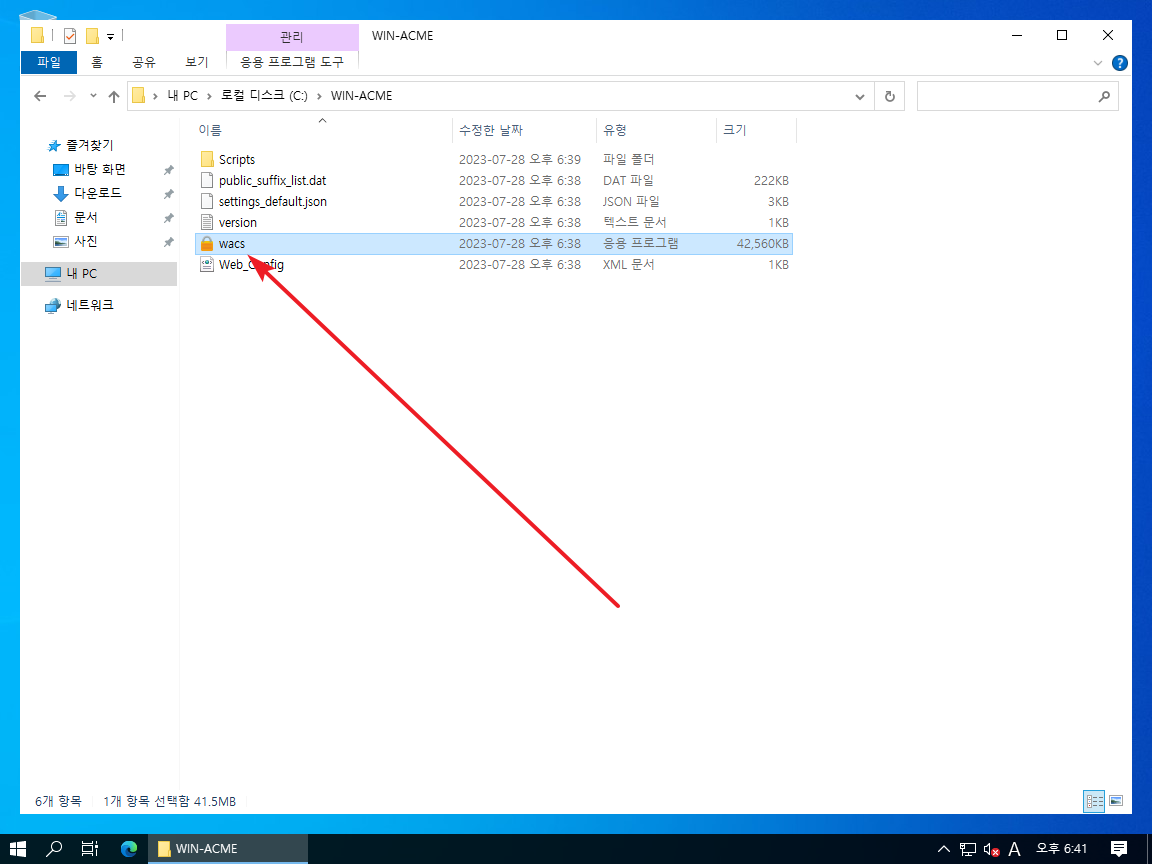Open Customize Quick Access Toolbar dropdown
This screenshot has width=1152, height=864.
pos(110,36)
